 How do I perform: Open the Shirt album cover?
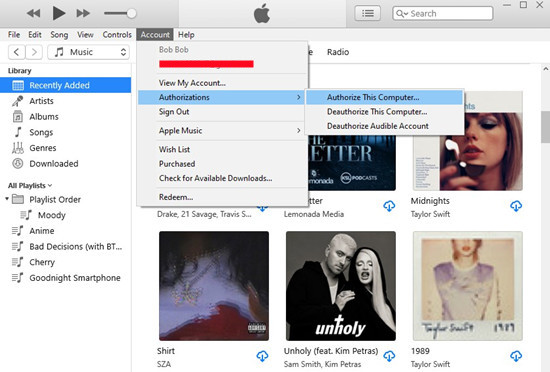tap(214, 286)
